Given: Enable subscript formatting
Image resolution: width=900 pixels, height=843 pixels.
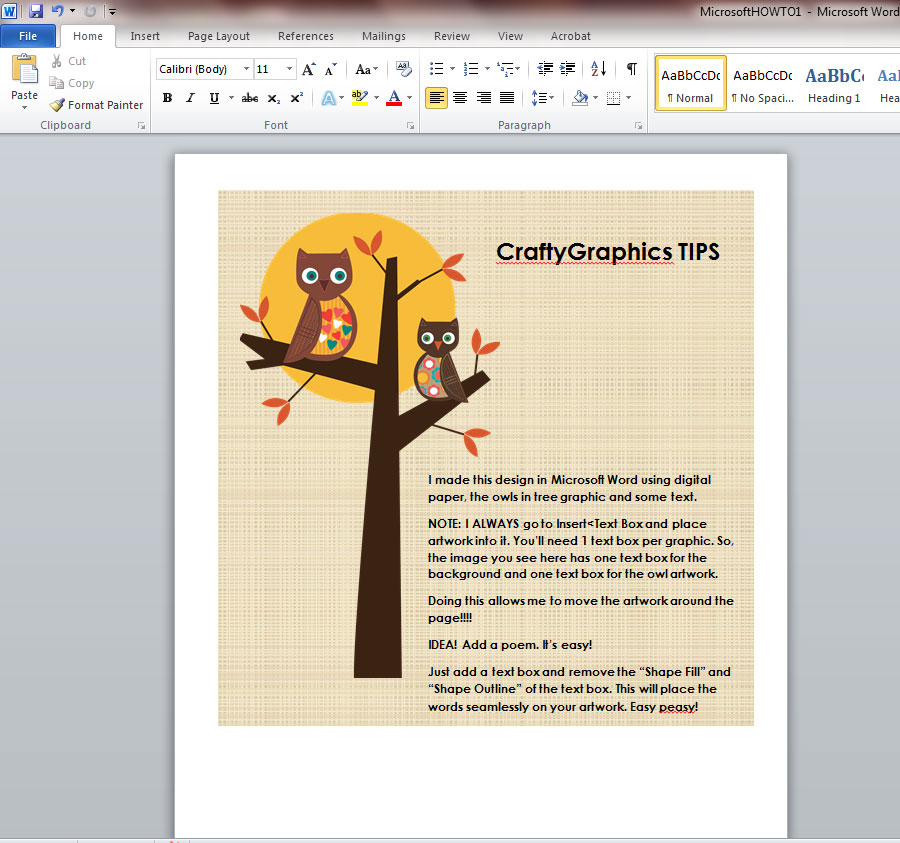Looking at the screenshot, I should (272, 97).
